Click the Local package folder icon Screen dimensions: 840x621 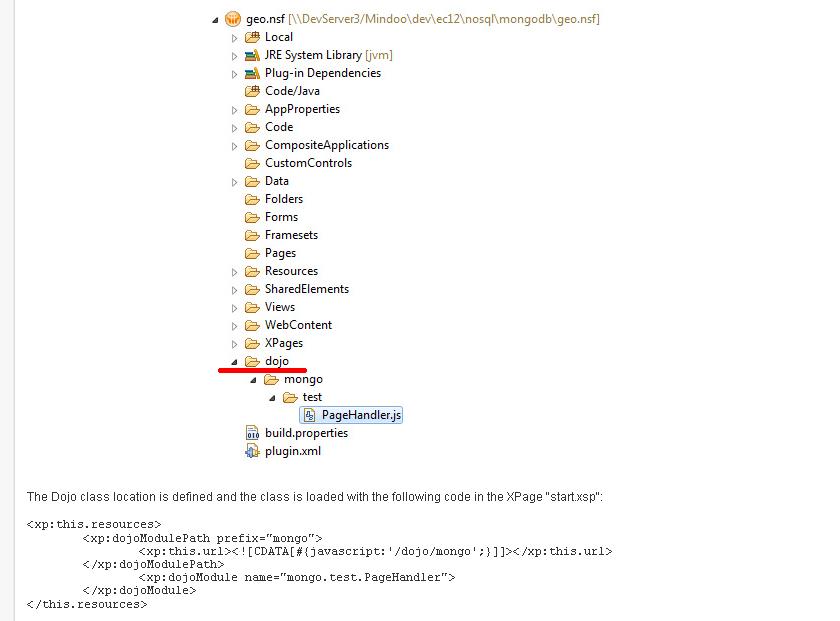(x=252, y=37)
